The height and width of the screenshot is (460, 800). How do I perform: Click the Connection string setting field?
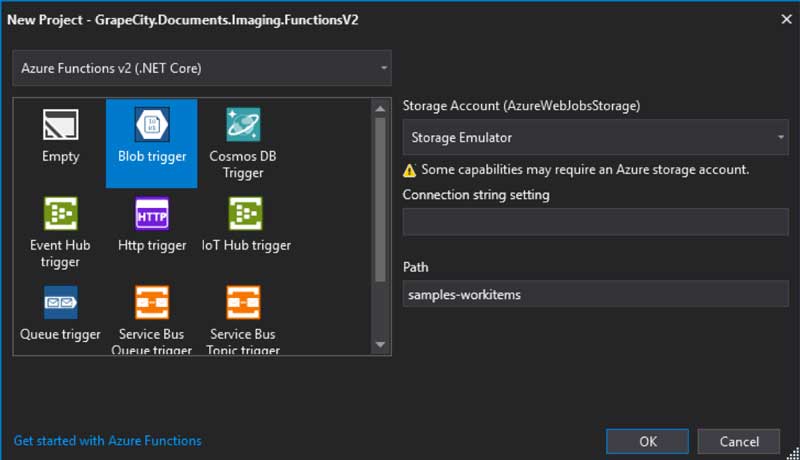(x=595, y=222)
